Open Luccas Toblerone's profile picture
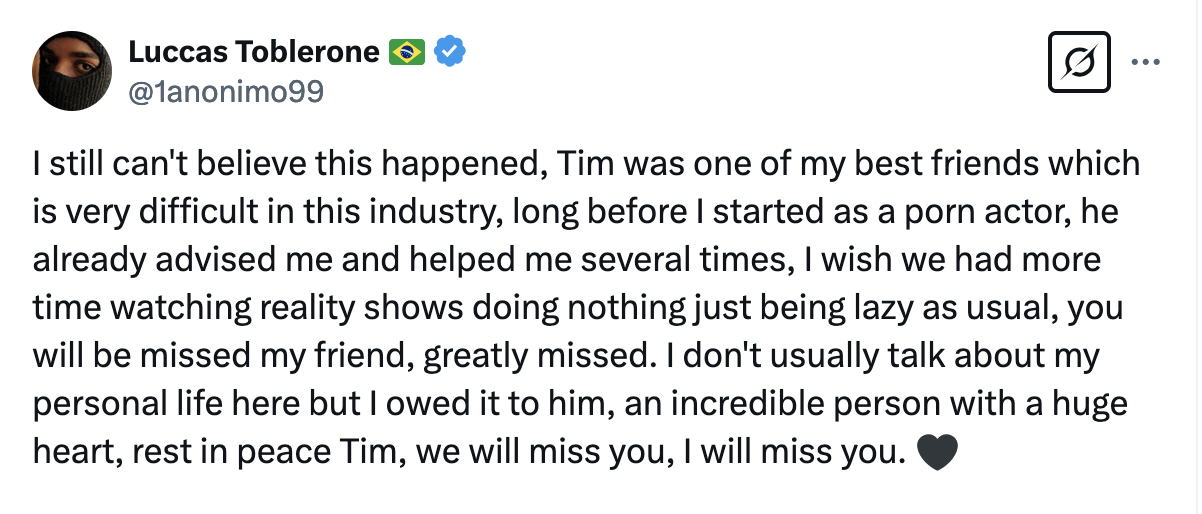Screen dimensions: 1202x514 tap(70, 70)
